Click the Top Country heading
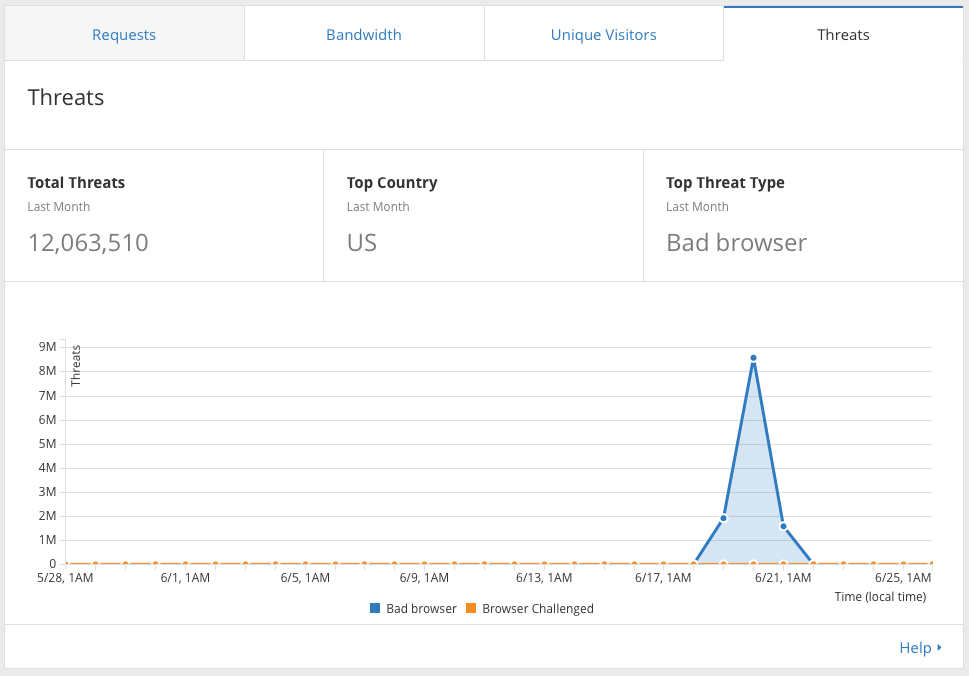Image resolution: width=969 pixels, height=676 pixels. [x=392, y=183]
